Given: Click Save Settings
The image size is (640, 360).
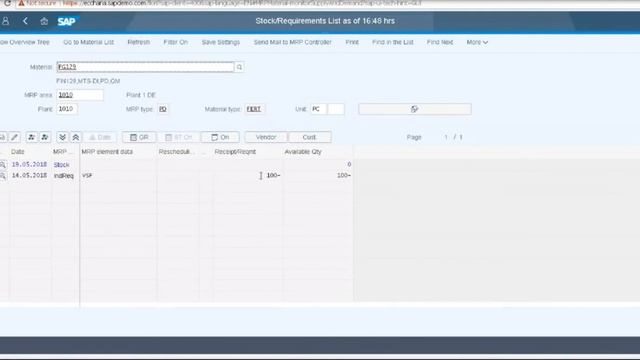Looking at the screenshot, I should click(x=221, y=42).
